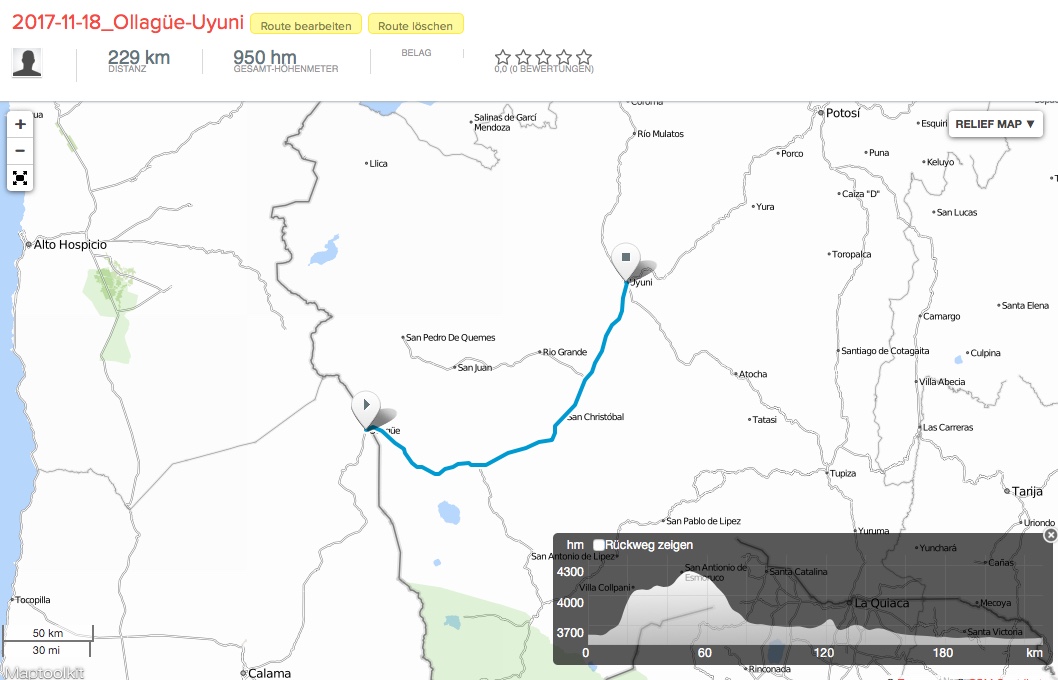The width and height of the screenshot is (1058, 680).
Task: Zoom out of the map
Action: (x=20, y=151)
